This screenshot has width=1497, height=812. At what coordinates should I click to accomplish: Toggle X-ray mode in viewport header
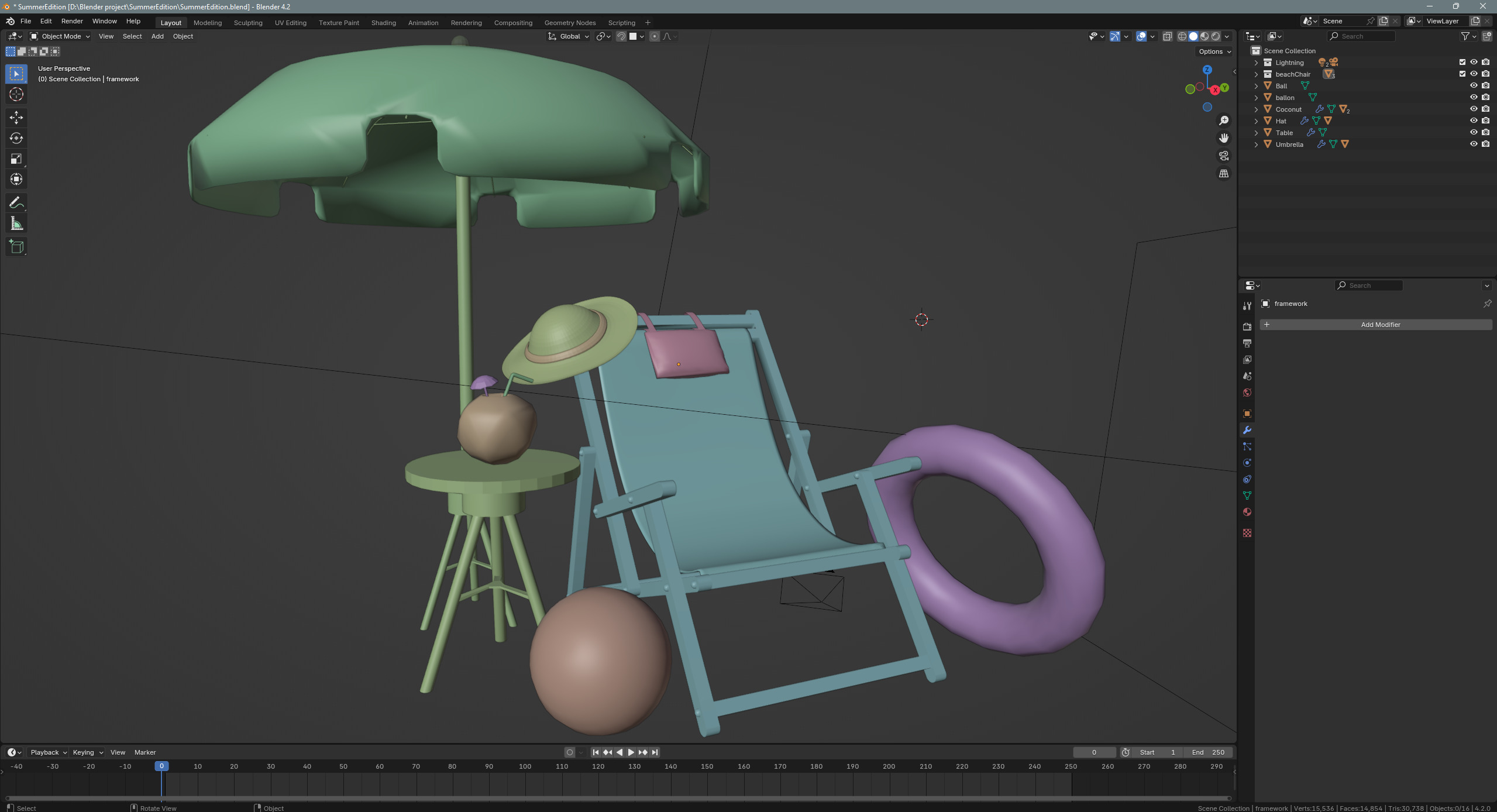pyautogui.click(x=1167, y=36)
